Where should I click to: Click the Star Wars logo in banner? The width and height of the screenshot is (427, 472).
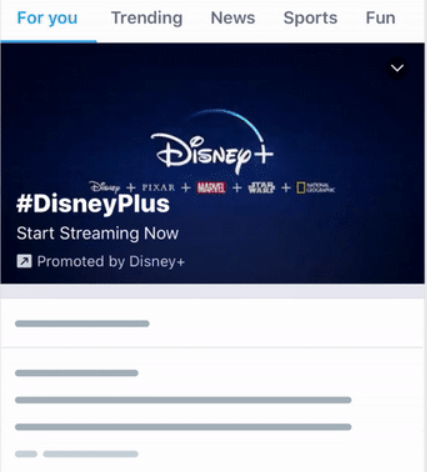(x=261, y=188)
